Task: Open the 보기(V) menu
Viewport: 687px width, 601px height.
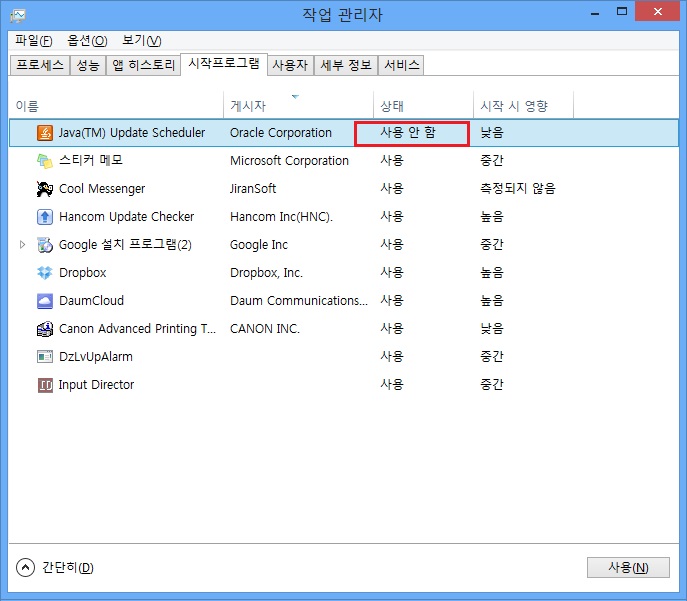Action: tap(142, 41)
